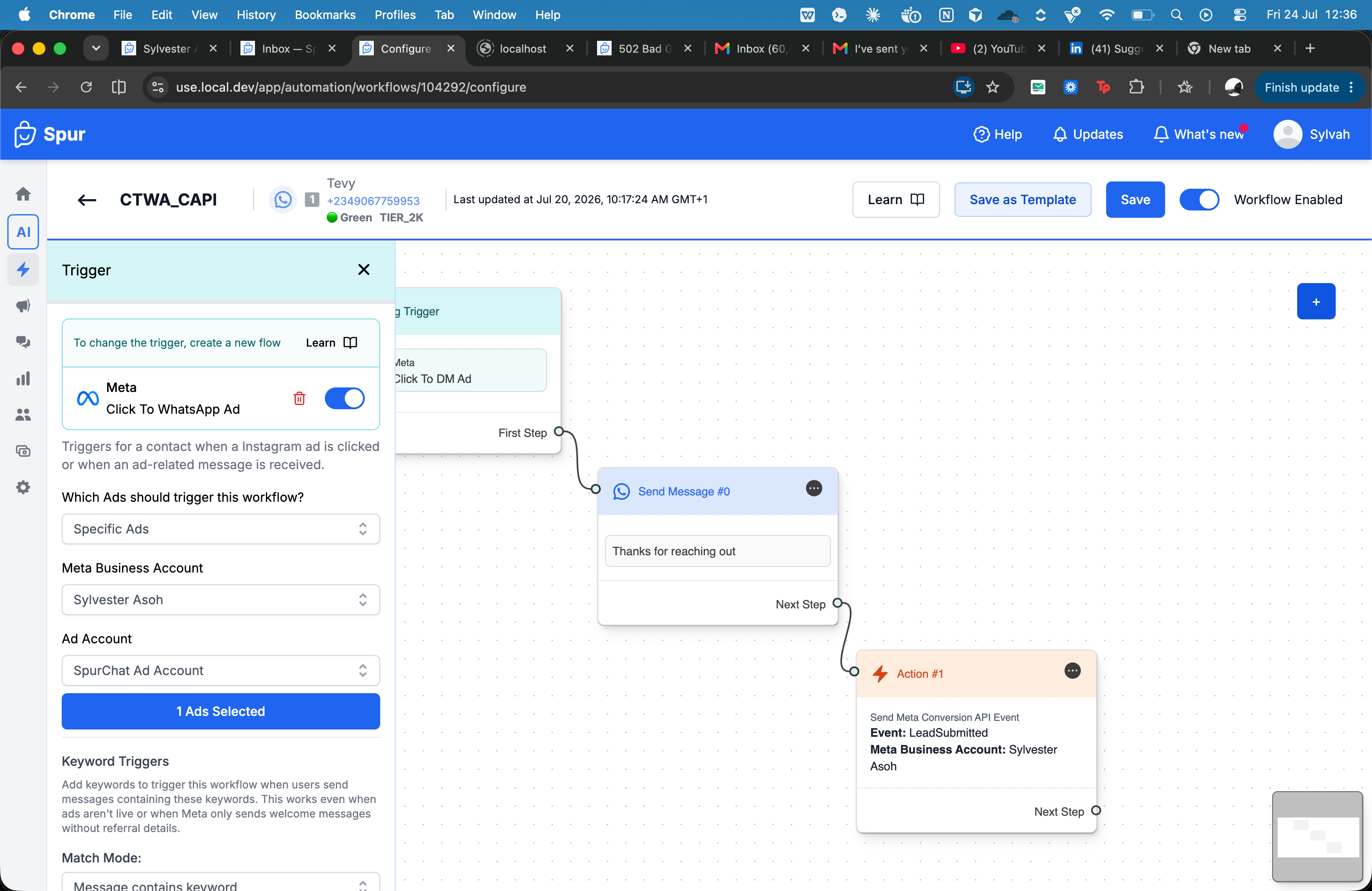This screenshot has height=891, width=1372.
Task: Delete the Meta trigger with trash icon
Action: point(299,398)
